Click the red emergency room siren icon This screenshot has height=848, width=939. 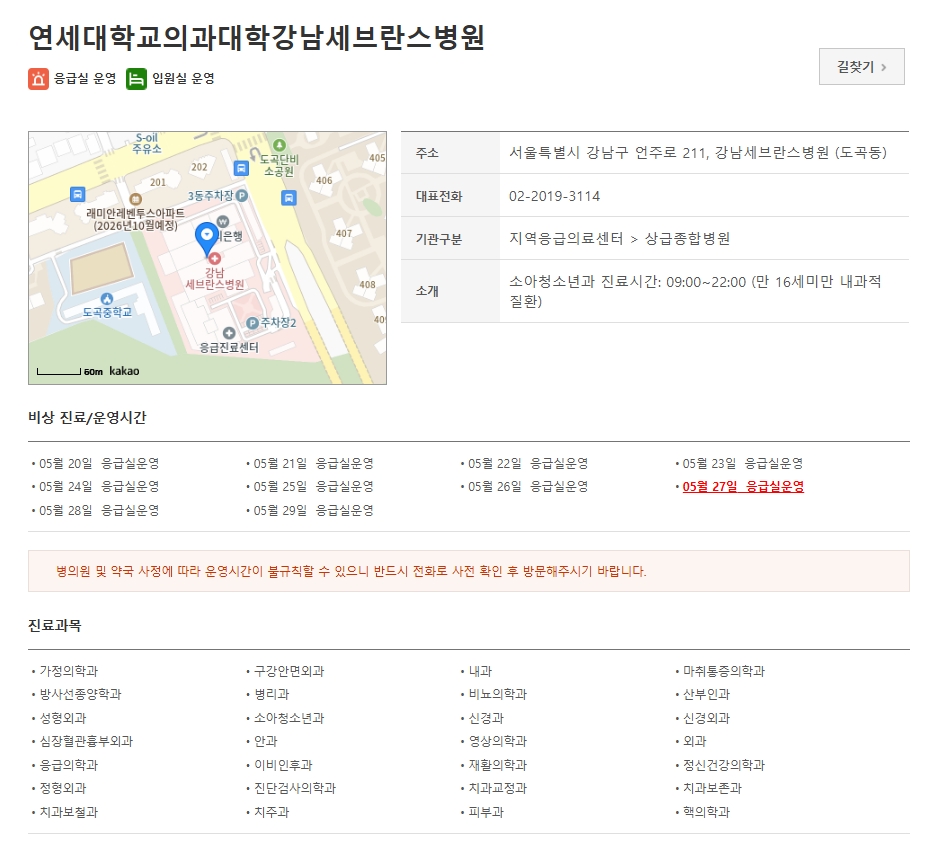(38, 78)
